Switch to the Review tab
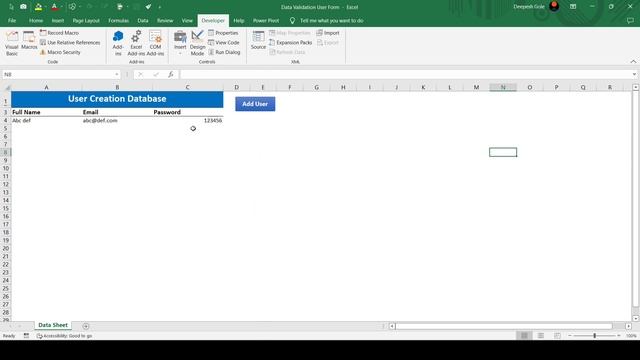 point(165,20)
